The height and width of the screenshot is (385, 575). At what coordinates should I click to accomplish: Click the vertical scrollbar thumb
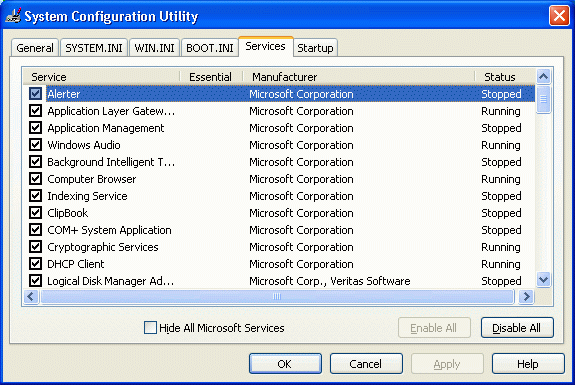(543, 99)
